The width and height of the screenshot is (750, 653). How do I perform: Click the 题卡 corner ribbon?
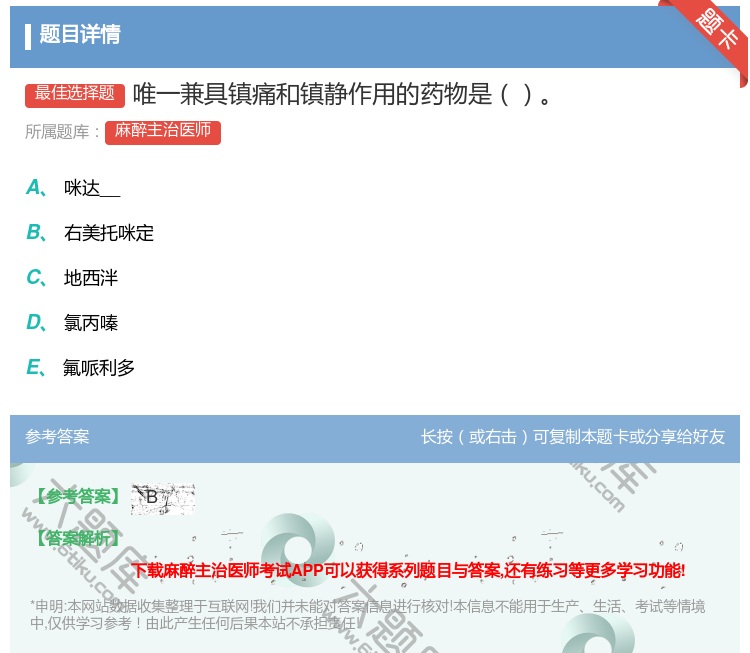(715, 31)
